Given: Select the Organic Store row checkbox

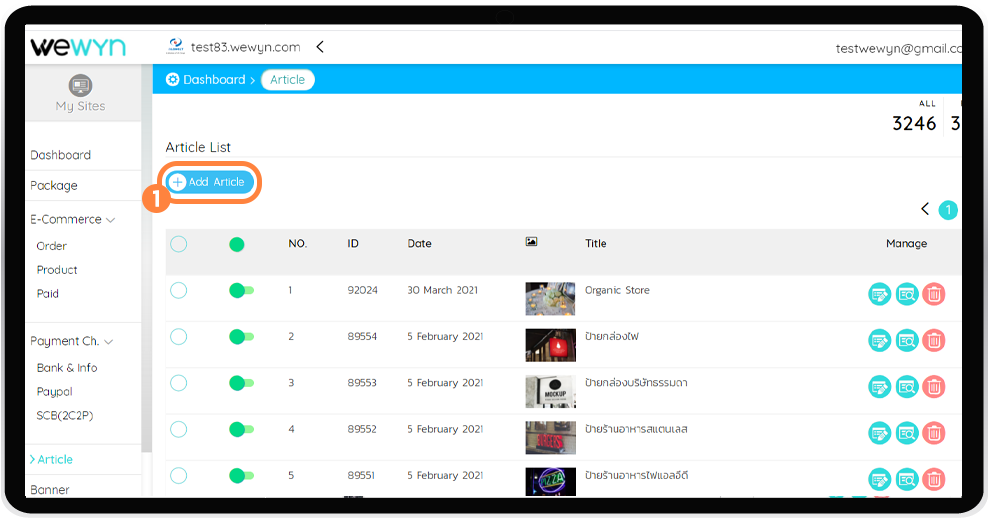Looking at the screenshot, I should tap(179, 290).
